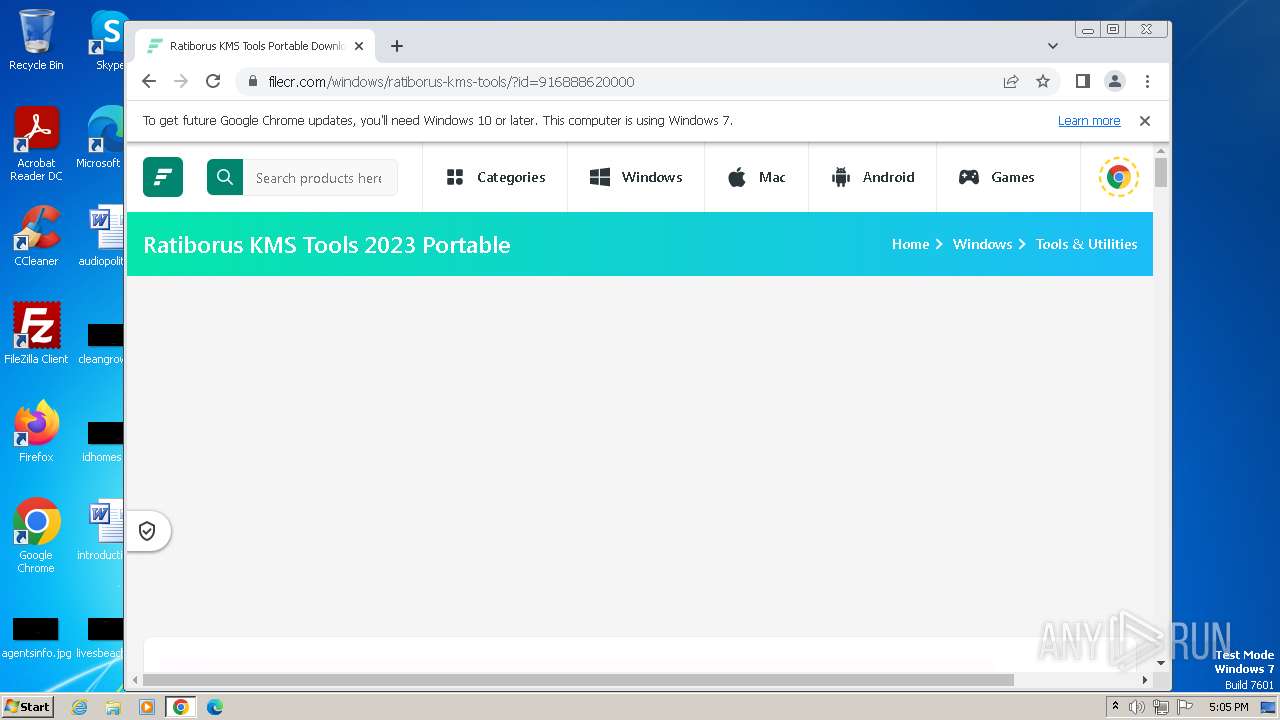Select the Recycle Bin desktop icon
The image size is (1280, 720).
tap(36, 40)
